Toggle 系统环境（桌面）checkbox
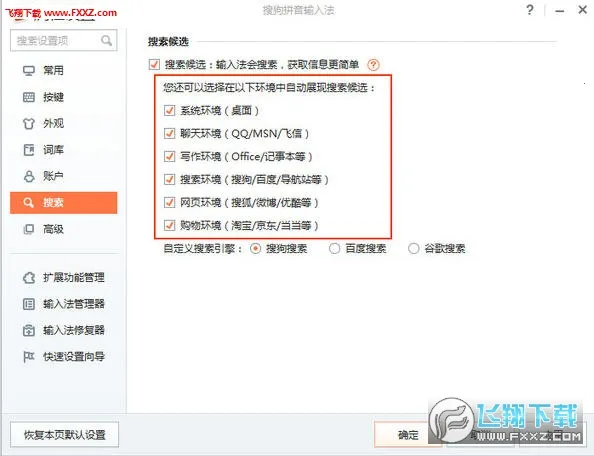The width and height of the screenshot is (594, 456). (169, 111)
